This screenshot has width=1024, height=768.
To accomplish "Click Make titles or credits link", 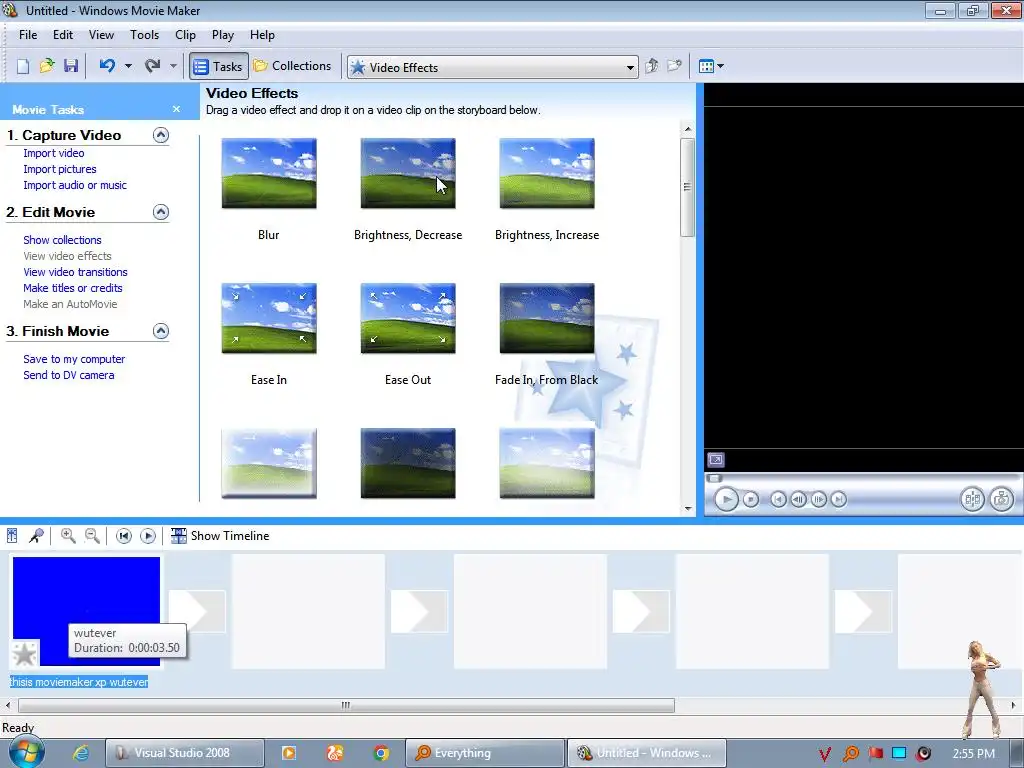I will (72, 288).
